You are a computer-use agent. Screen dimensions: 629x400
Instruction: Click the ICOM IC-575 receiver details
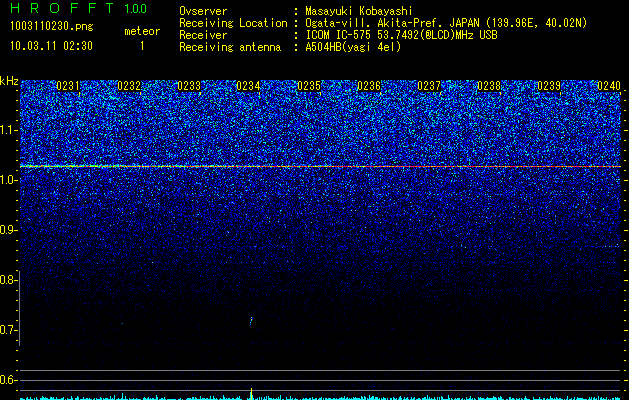[x=401, y=35]
